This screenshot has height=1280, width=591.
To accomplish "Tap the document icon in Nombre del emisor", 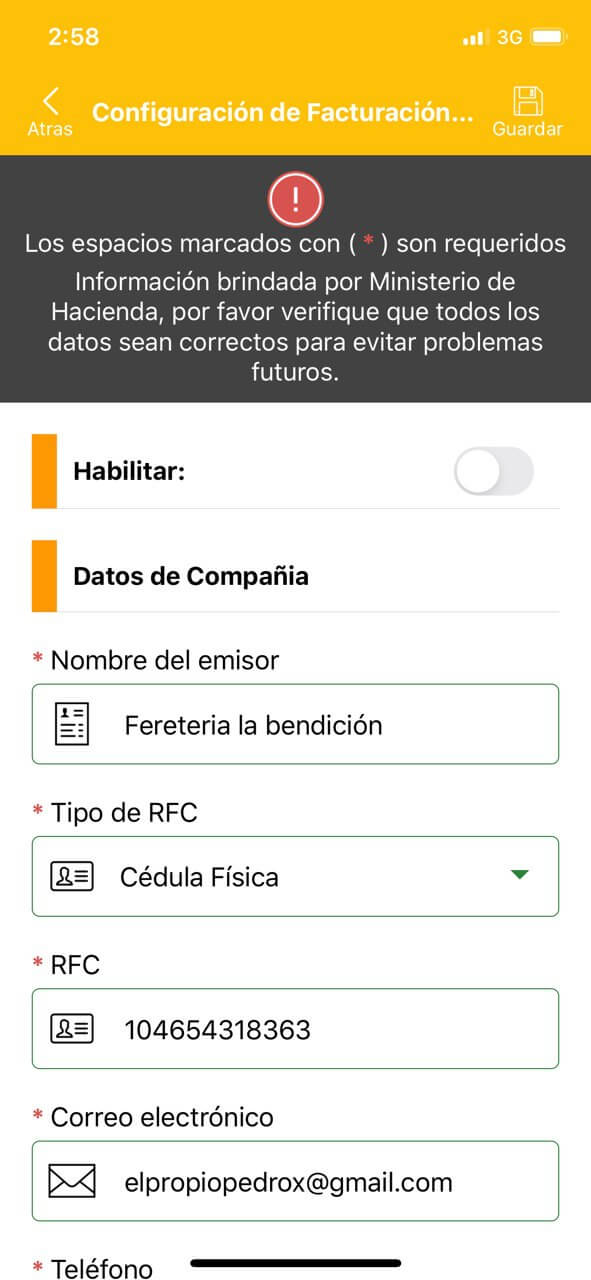I will 72,724.
